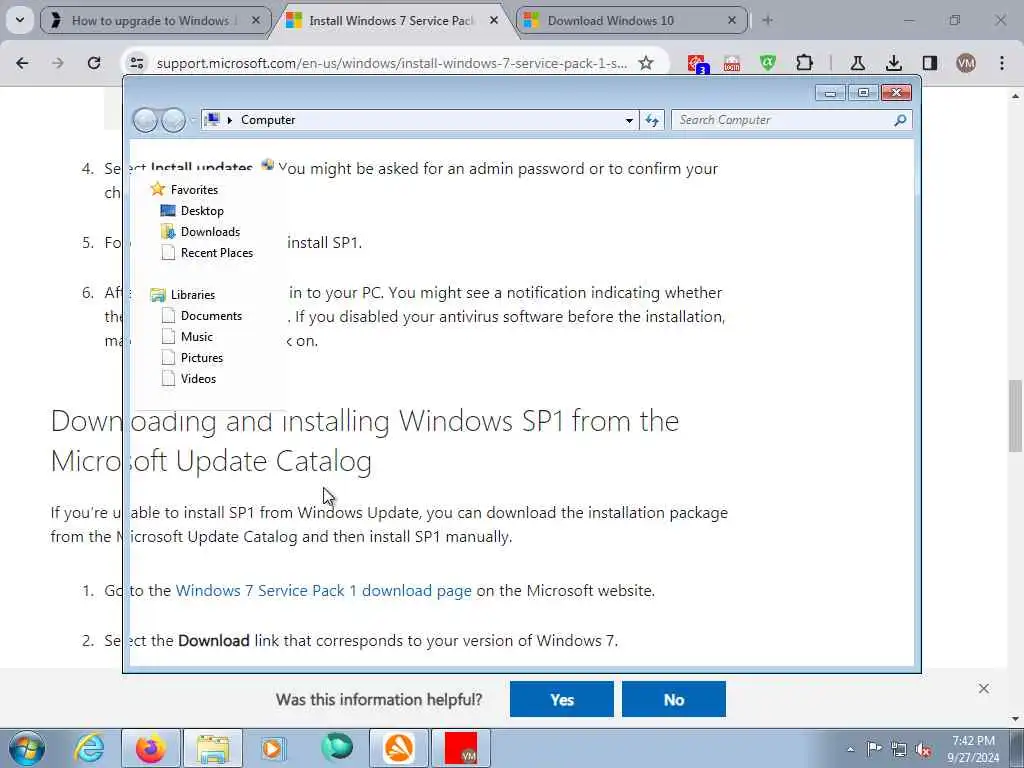This screenshot has height=768, width=1024.
Task: Open the orange Avast taskbar icon
Action: coord(399,748)
